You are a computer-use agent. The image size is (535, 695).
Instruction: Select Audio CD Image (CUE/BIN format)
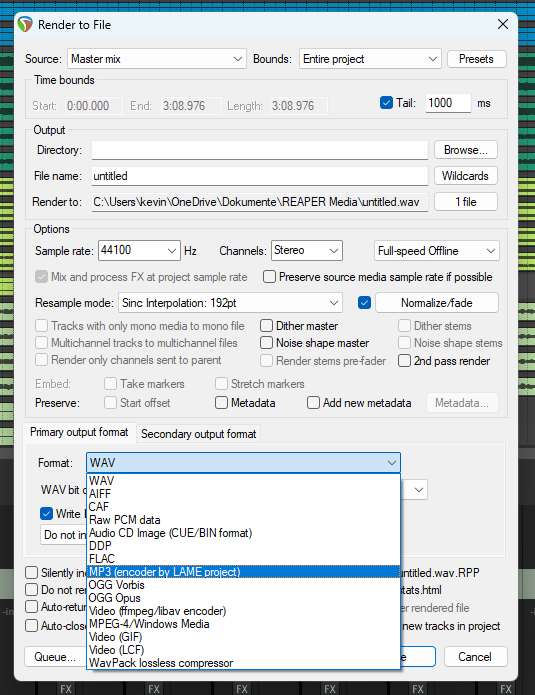pos(243,533)
